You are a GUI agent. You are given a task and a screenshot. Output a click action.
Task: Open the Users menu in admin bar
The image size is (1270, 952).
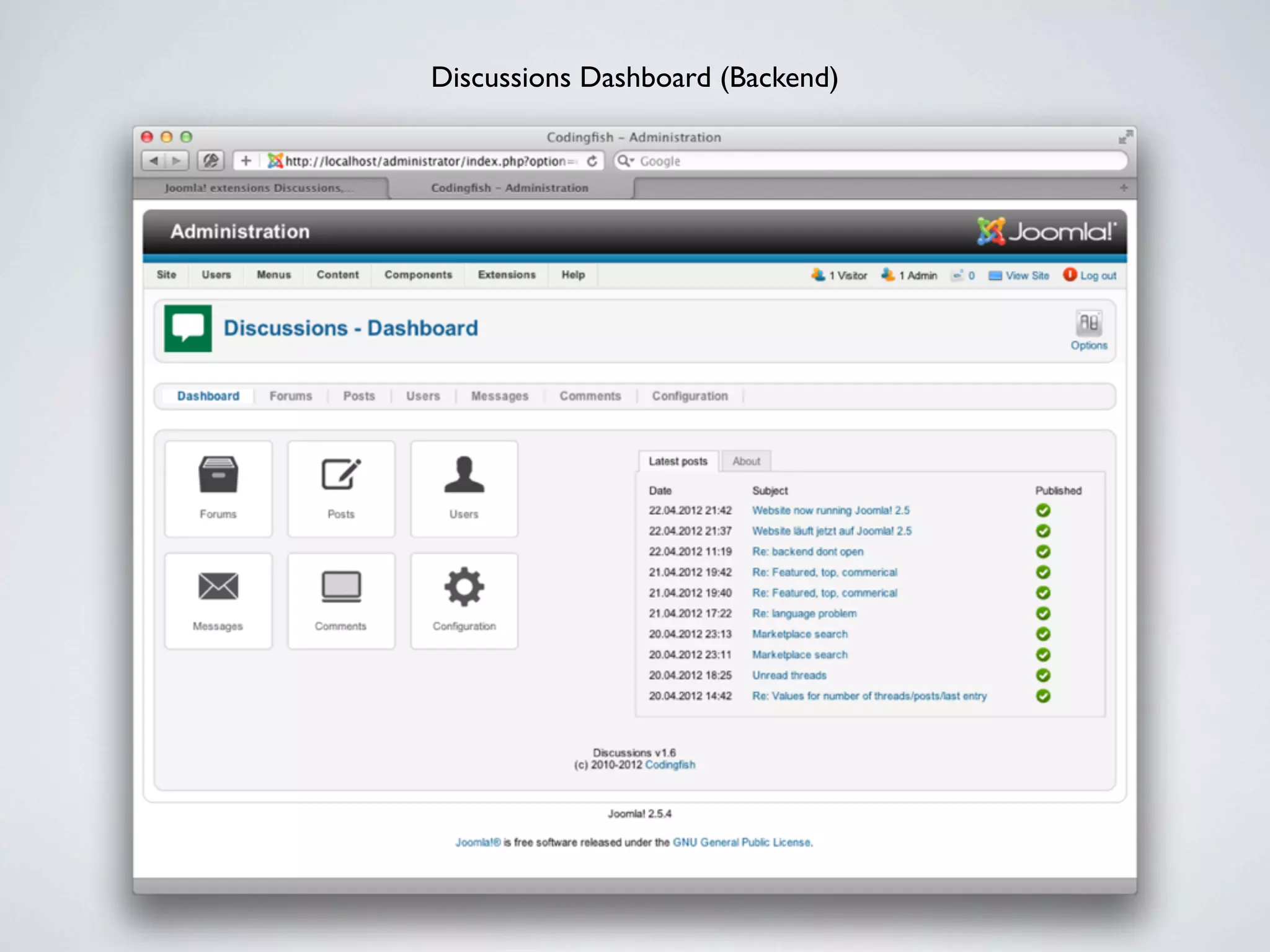coord(216,275)
